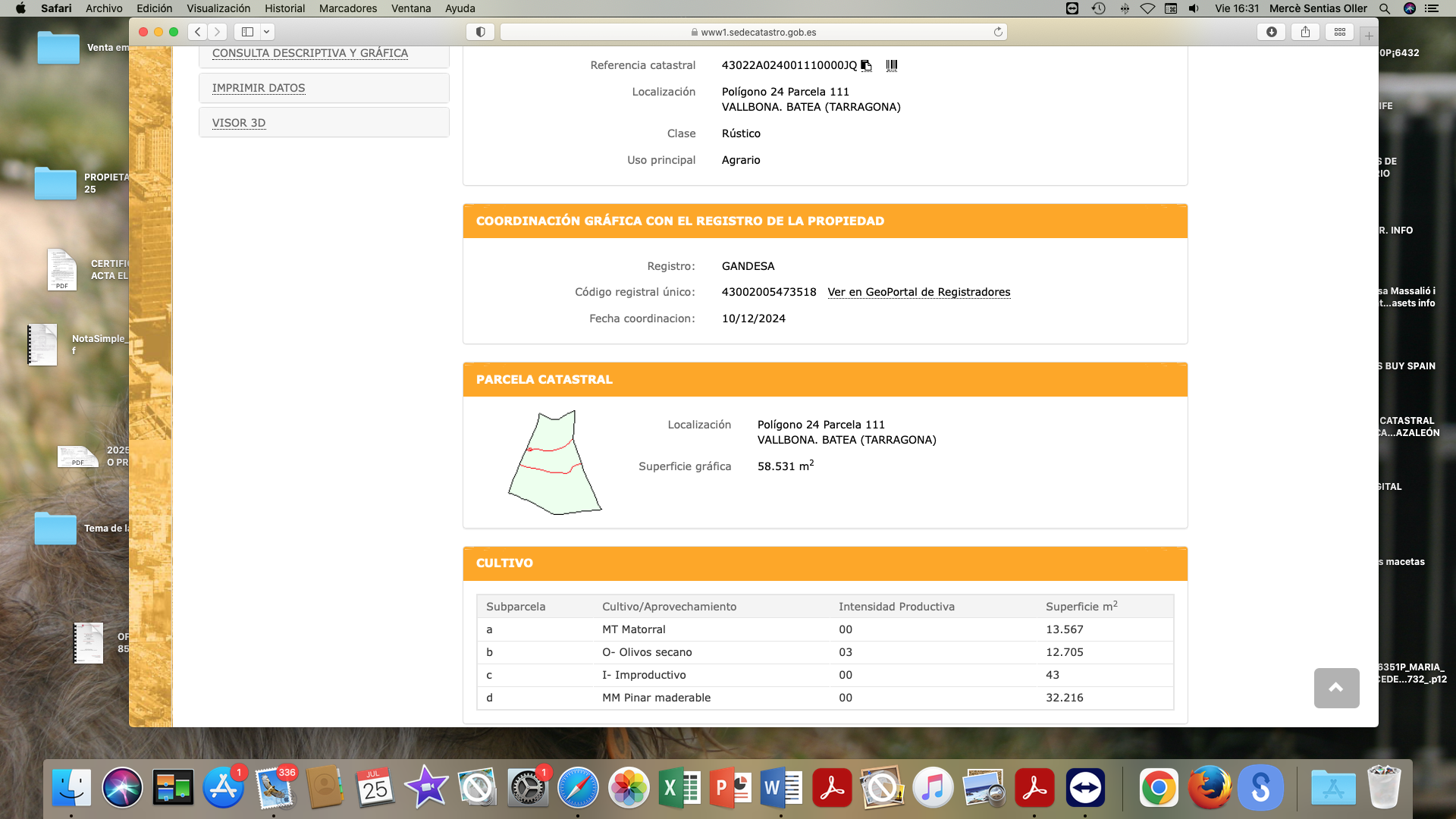Open the Historial menu
Image resolution: width=1456 pixels, height=819 pixels.
click(x=284, y=8)
